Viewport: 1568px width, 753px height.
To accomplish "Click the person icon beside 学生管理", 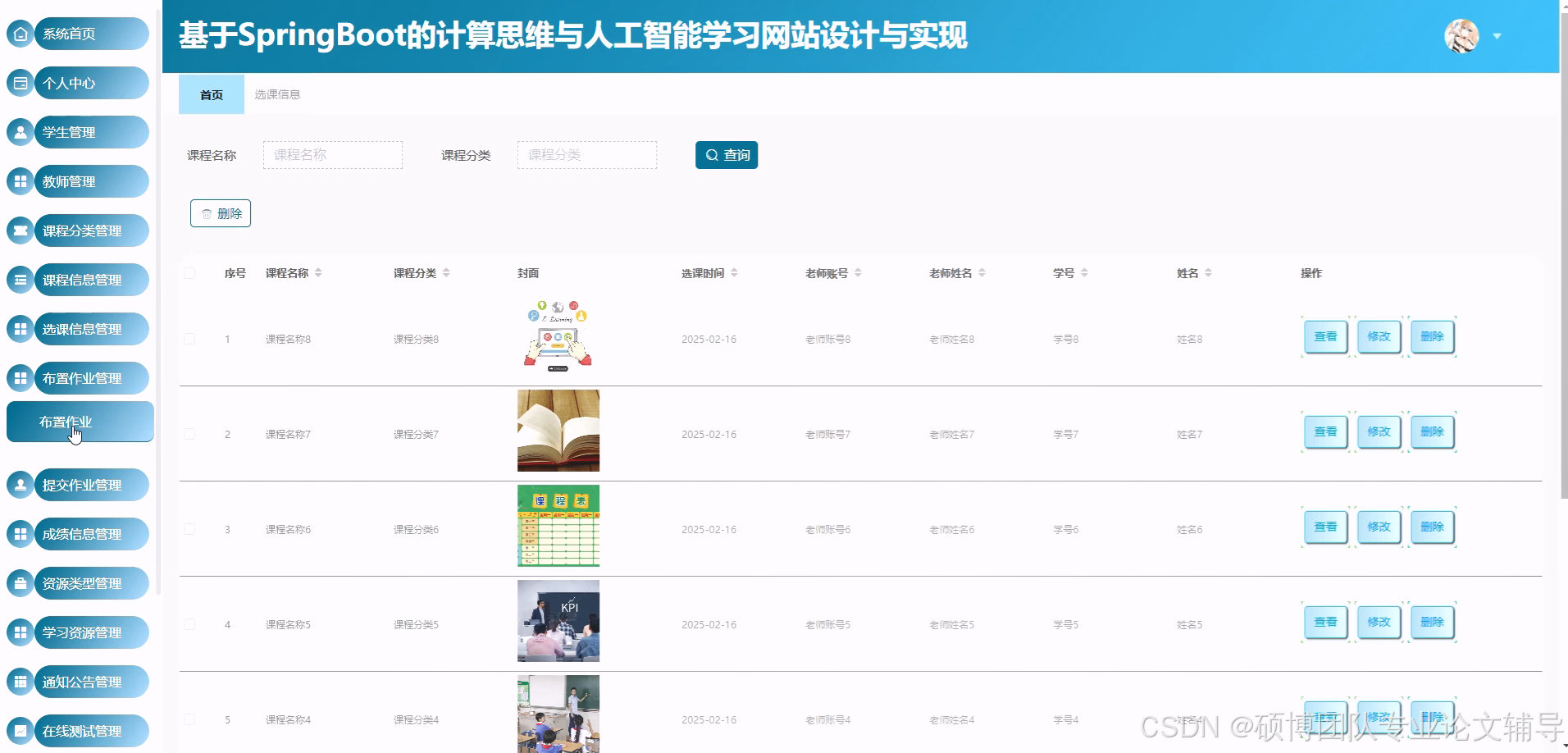I will (x=21, y=132).
